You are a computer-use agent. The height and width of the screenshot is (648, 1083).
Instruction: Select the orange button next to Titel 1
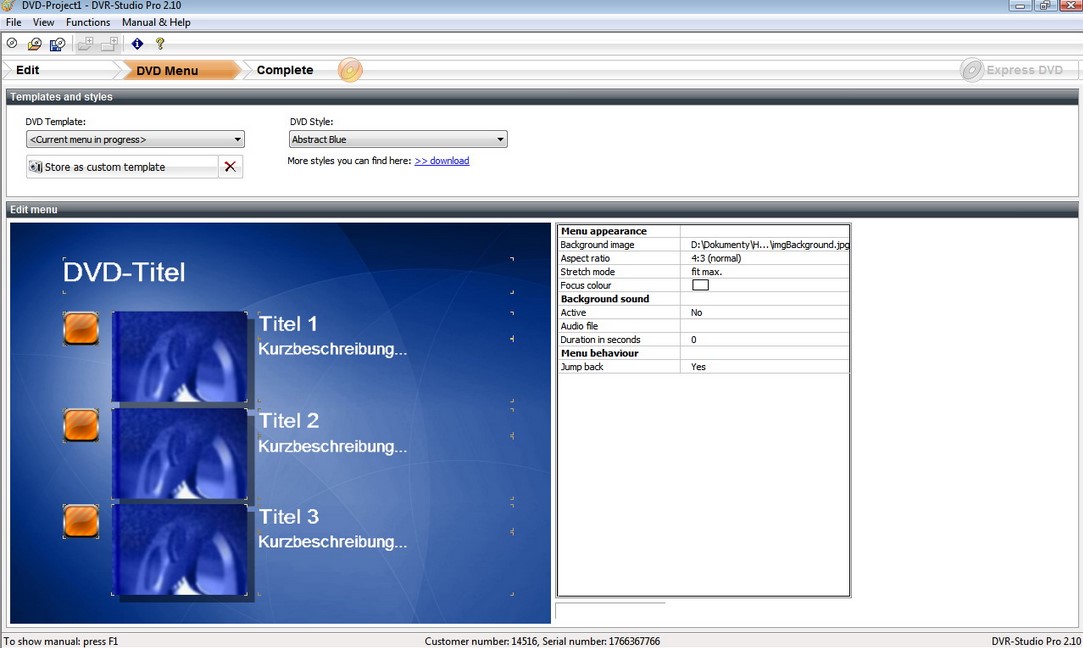[x=81, y=328]
